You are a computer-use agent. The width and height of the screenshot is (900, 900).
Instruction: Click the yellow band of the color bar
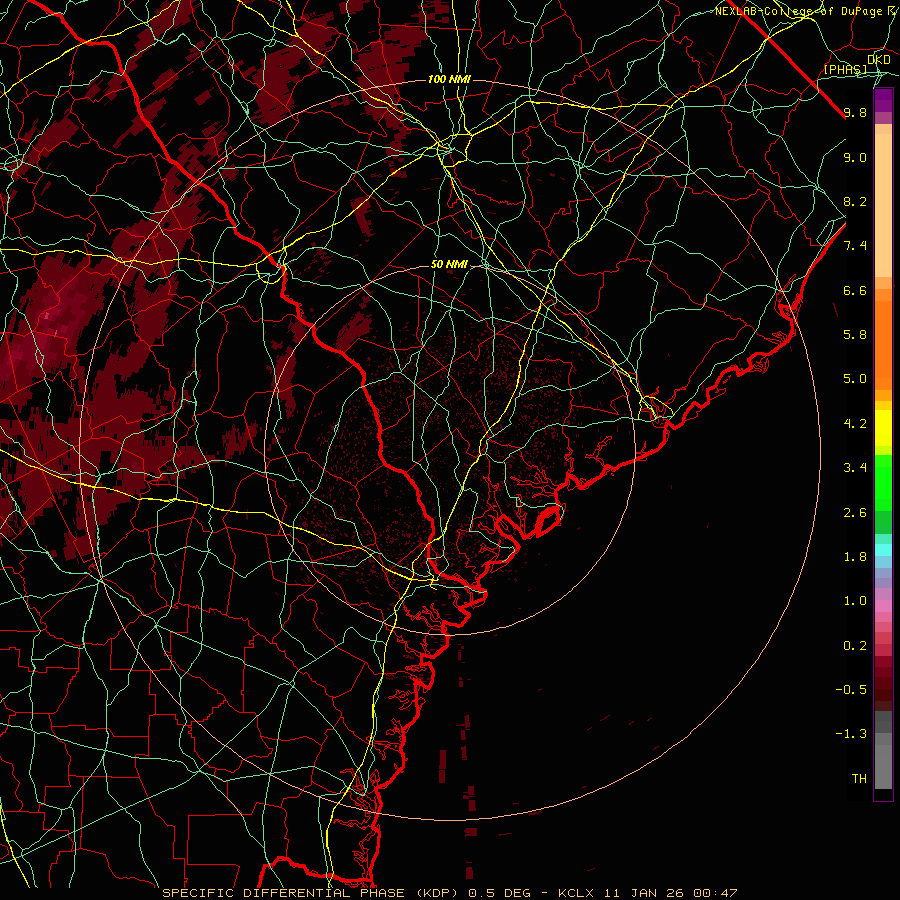click(883, 428)
